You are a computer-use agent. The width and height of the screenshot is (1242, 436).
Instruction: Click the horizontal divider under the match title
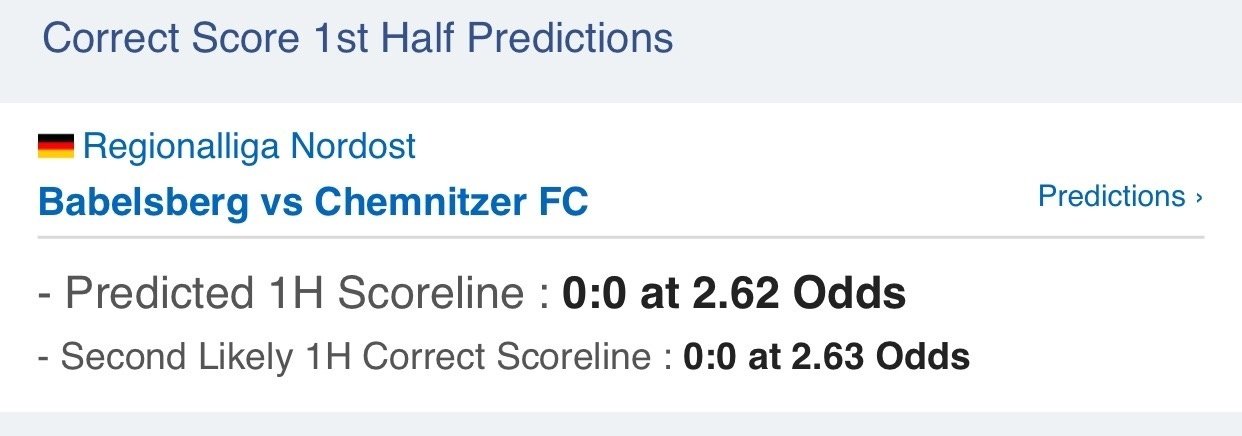point(620,237)
